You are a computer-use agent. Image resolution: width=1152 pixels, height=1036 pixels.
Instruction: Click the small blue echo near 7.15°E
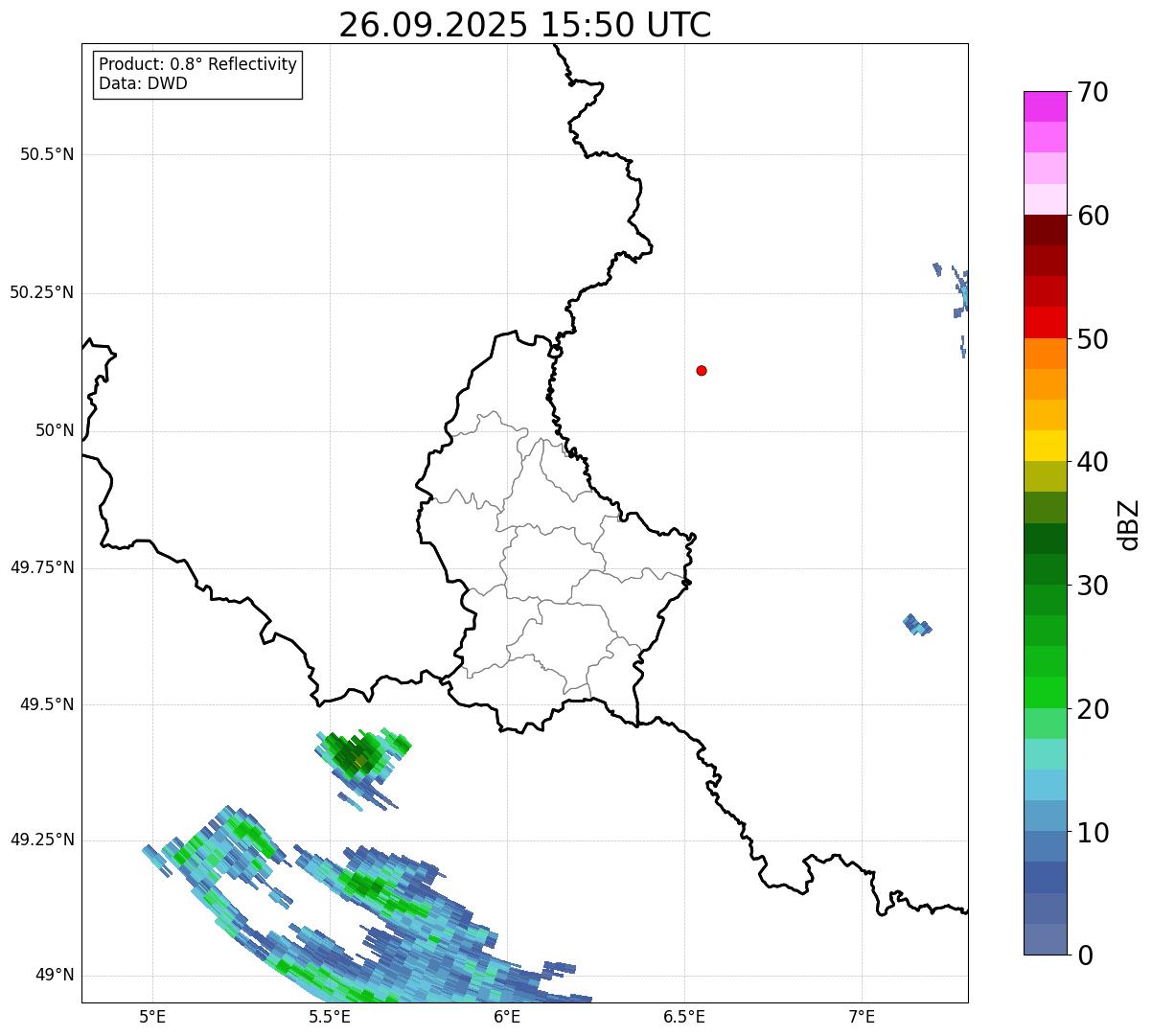coord(917,625)
